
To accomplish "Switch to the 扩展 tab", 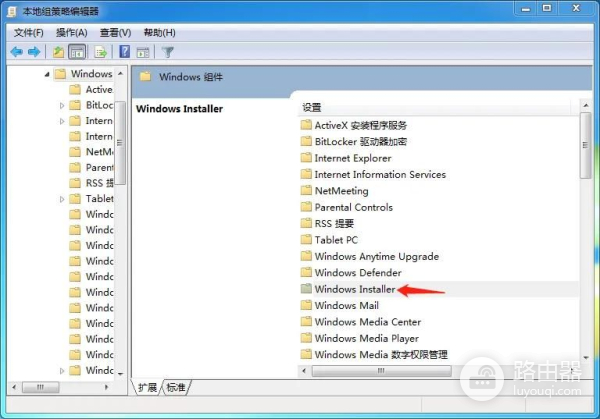I will pyautogui.click(x=147, y=387).
